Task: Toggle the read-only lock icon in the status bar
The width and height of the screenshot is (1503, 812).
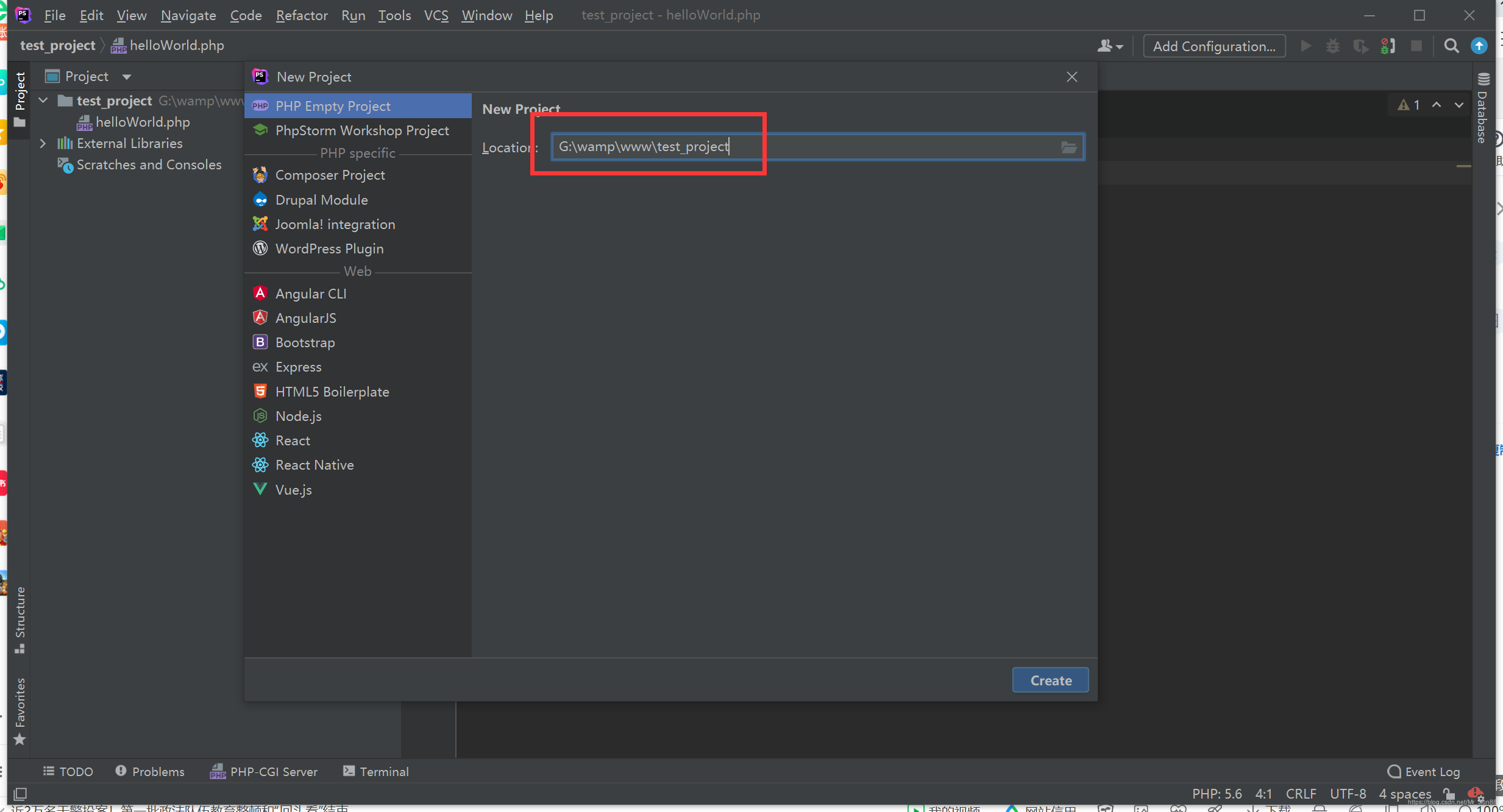Action: [x=1449, y=794]
